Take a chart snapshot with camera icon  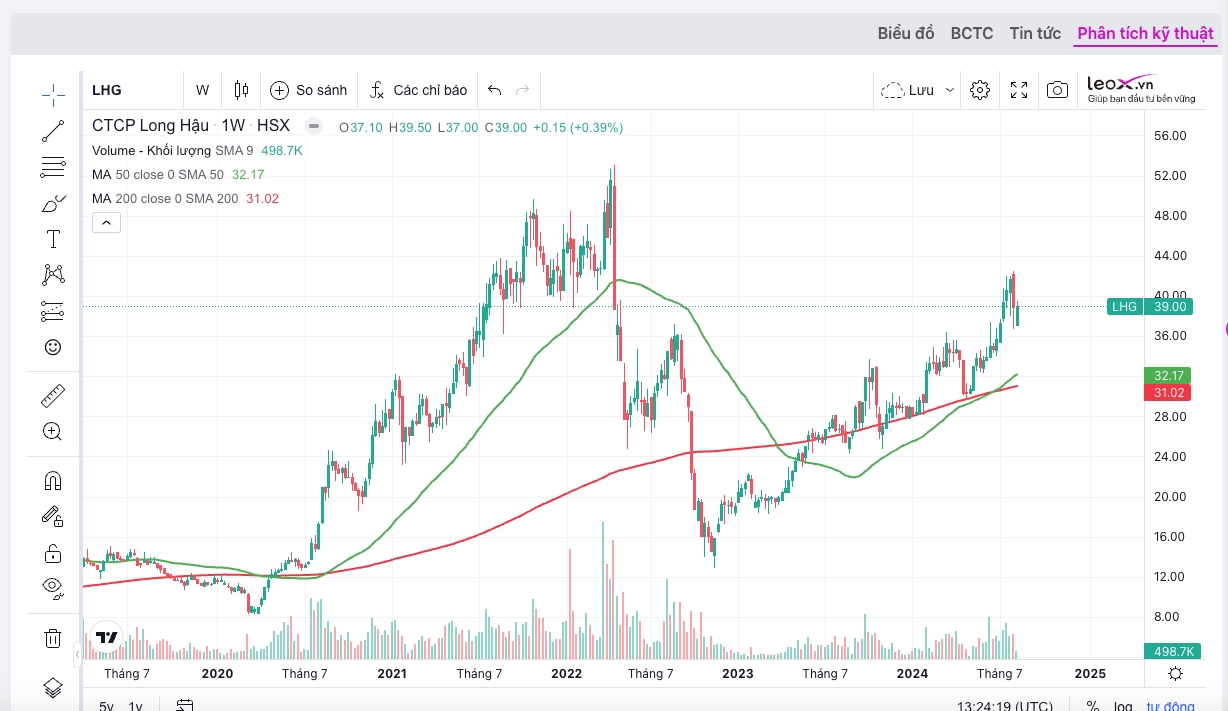click(1057, 90)
